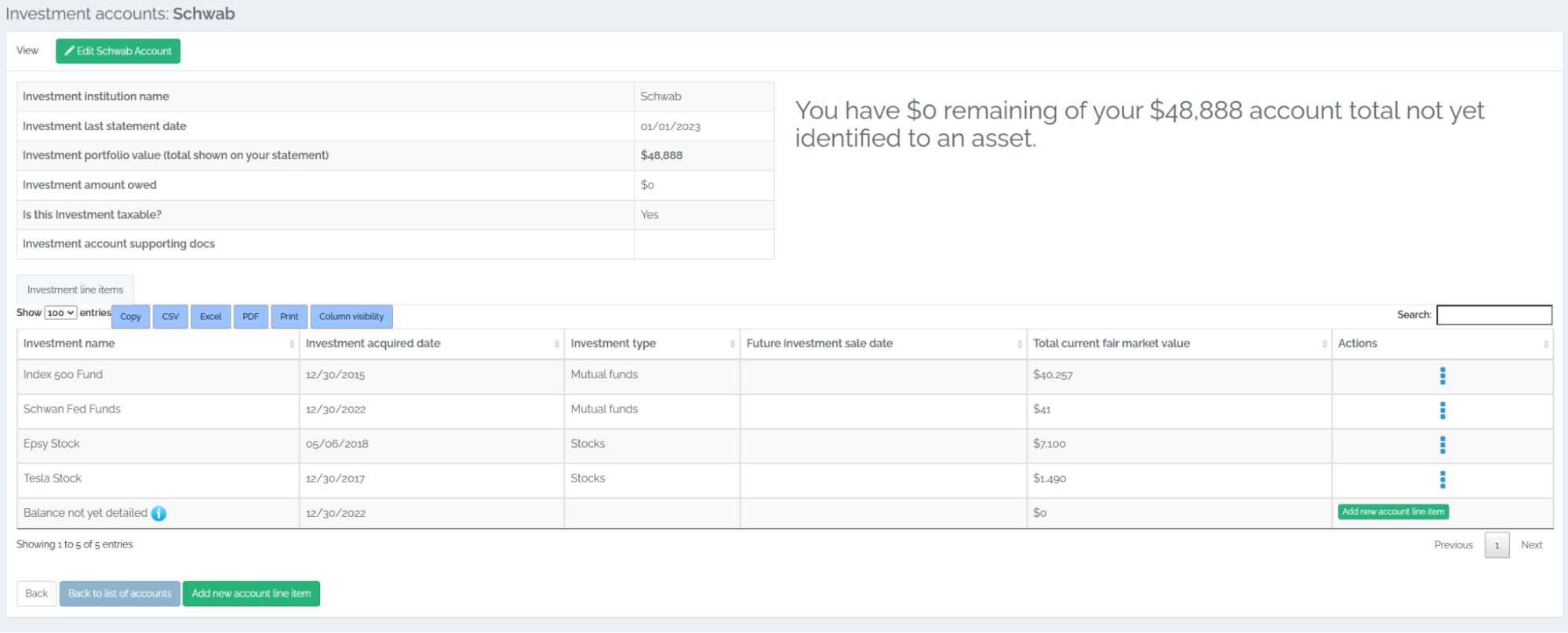Print the investment table
Viewport: 1568px width, 633px height.
[x=289, y=317]
